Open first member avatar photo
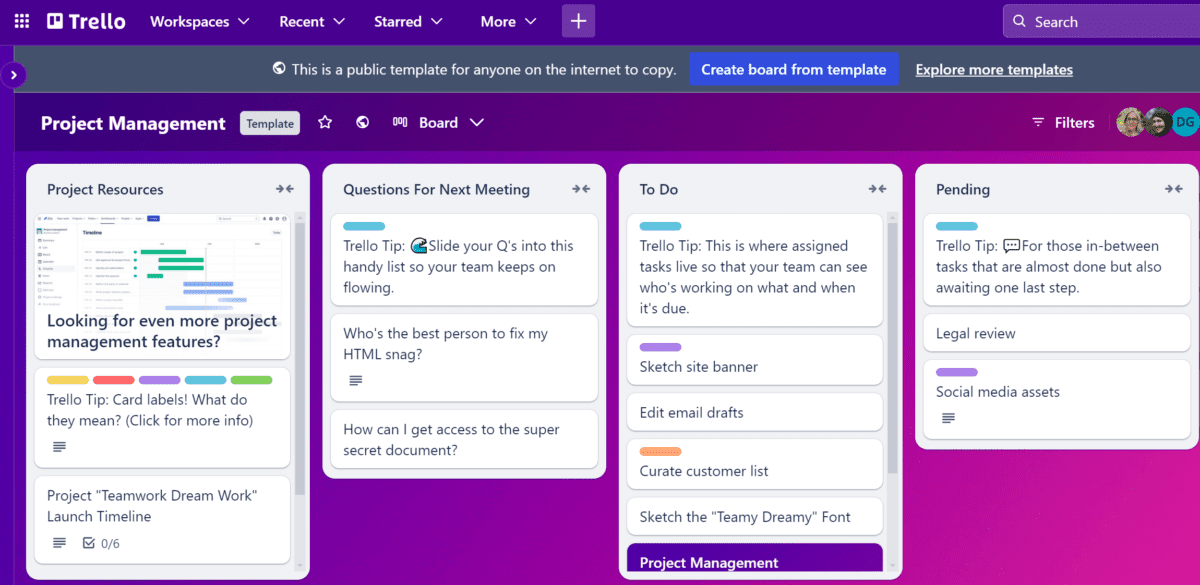This screenshot has height=585, width=1200. (x=1131, y=122)
